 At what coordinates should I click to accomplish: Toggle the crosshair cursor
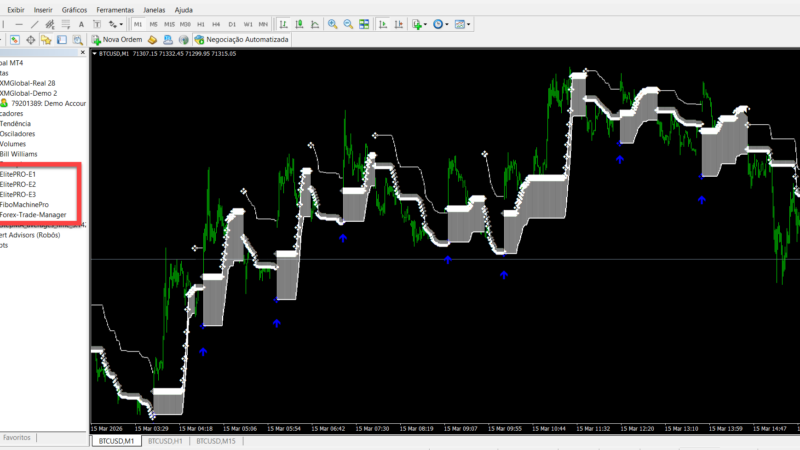tap(31, 40)
